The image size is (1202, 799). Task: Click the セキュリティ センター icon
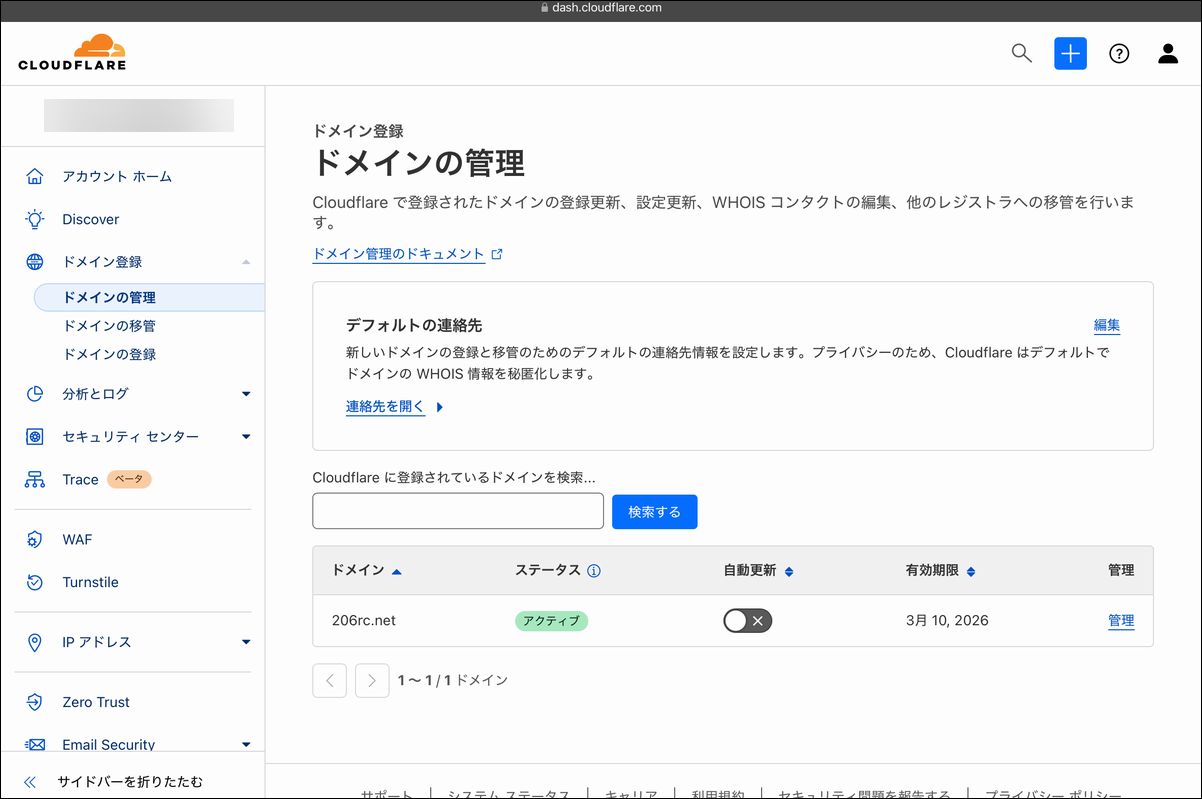pyautogui.click(x=35, y=437)
